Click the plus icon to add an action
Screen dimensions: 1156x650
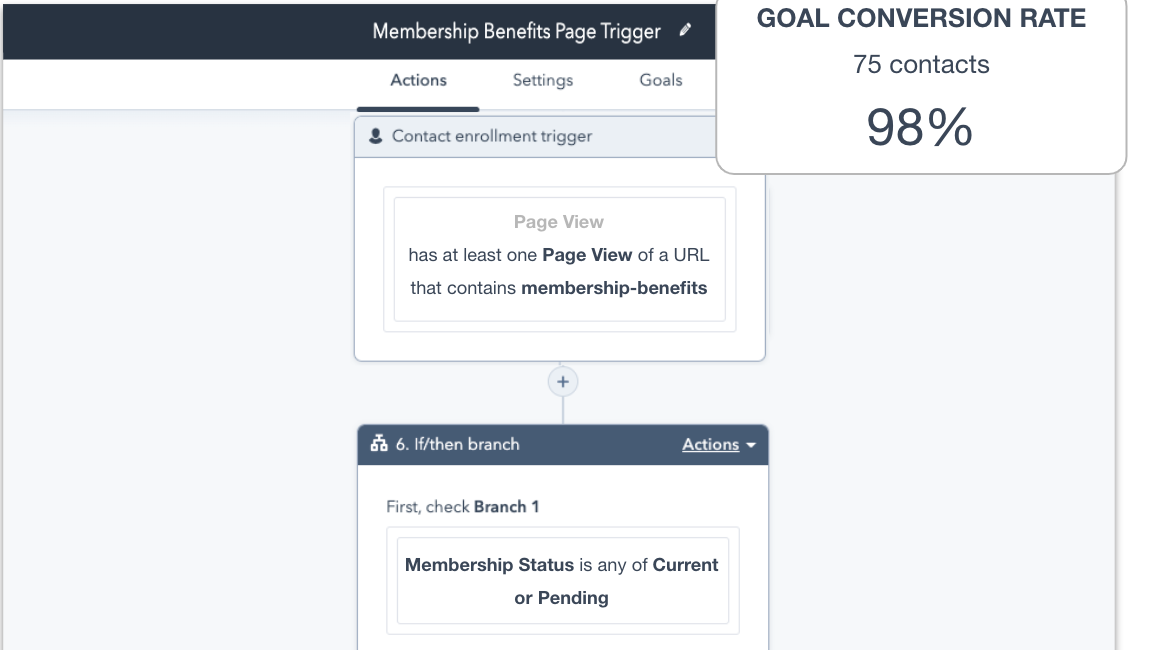(x=563, y=382)
